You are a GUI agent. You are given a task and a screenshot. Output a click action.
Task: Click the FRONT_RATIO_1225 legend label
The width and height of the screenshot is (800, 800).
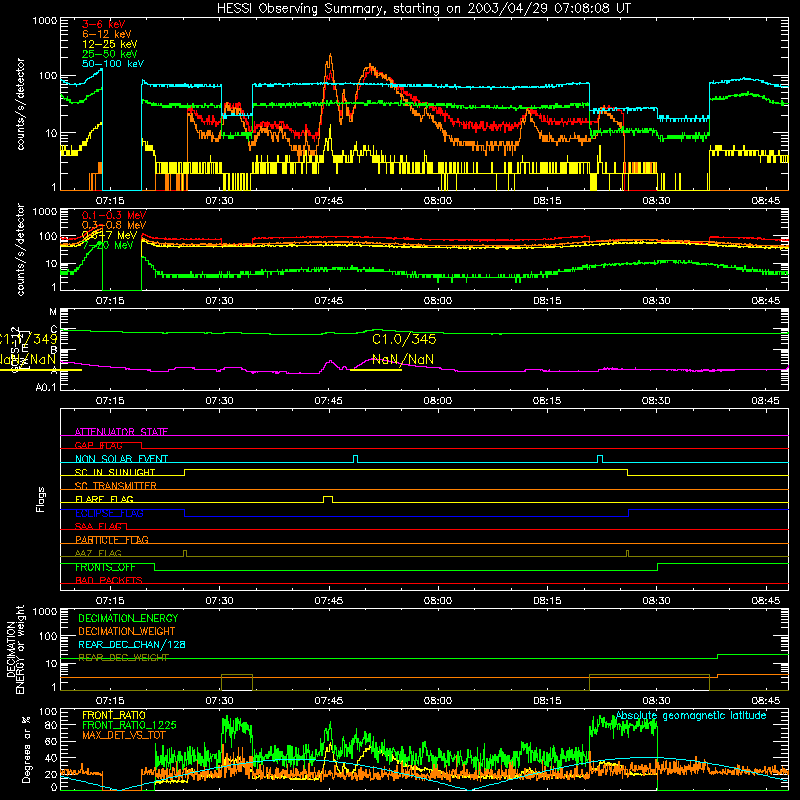129,725
